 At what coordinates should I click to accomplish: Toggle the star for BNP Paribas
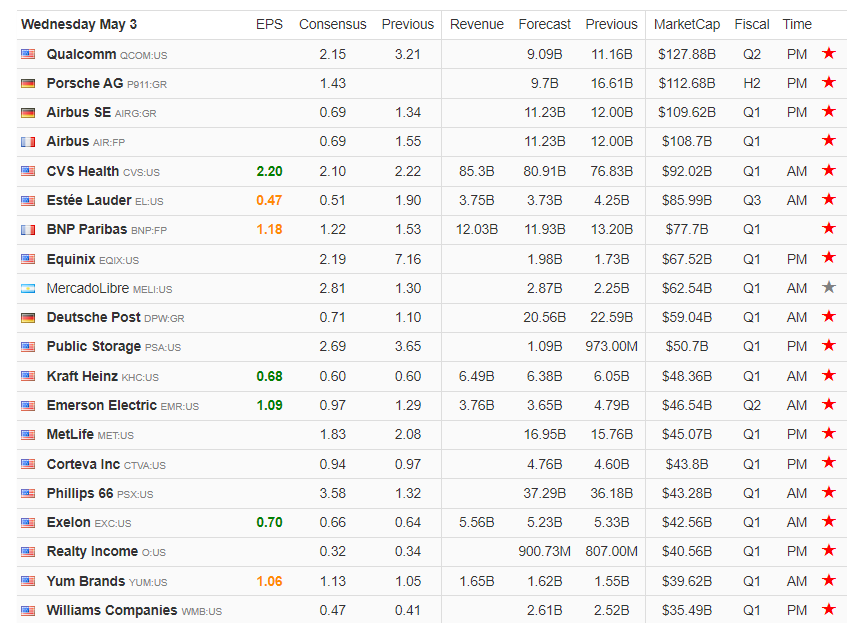[x=829, y=229]
